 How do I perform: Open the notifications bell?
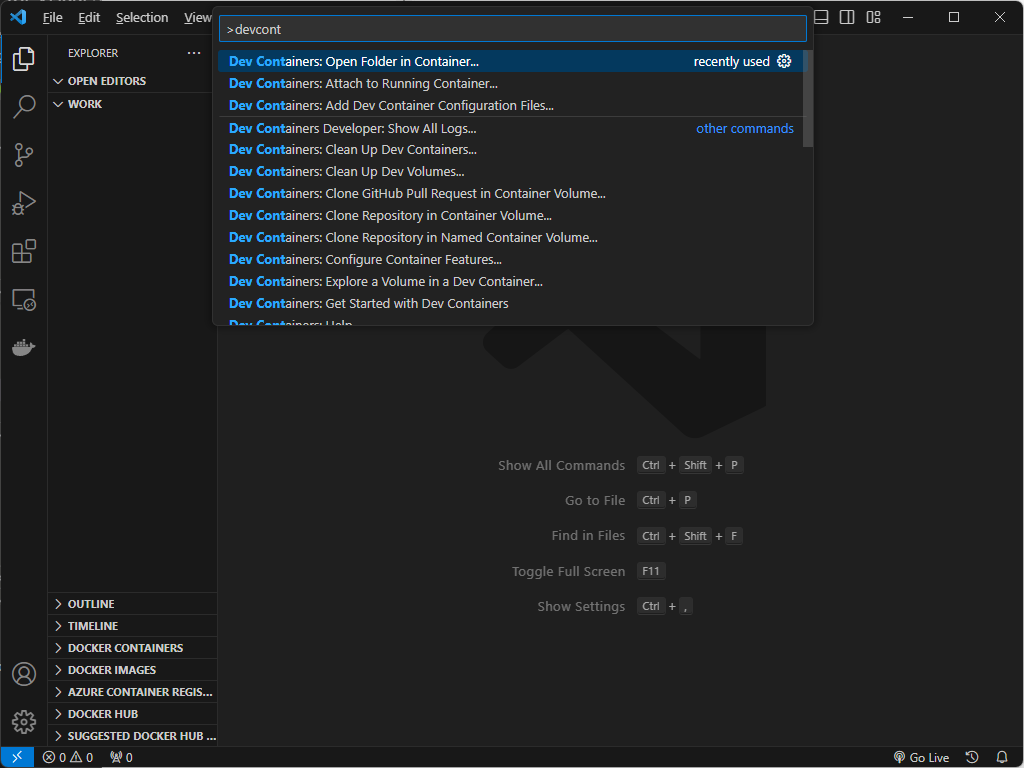[1002, 758]
